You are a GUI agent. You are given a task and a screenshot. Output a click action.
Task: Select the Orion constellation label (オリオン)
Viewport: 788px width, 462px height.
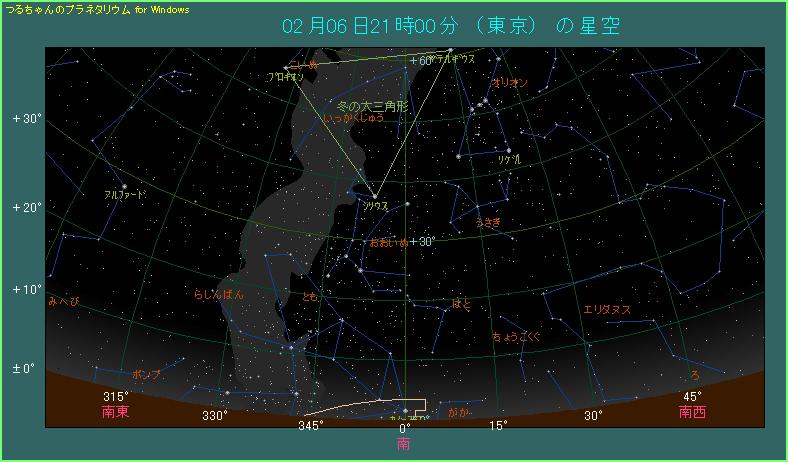tap(510, 83)
